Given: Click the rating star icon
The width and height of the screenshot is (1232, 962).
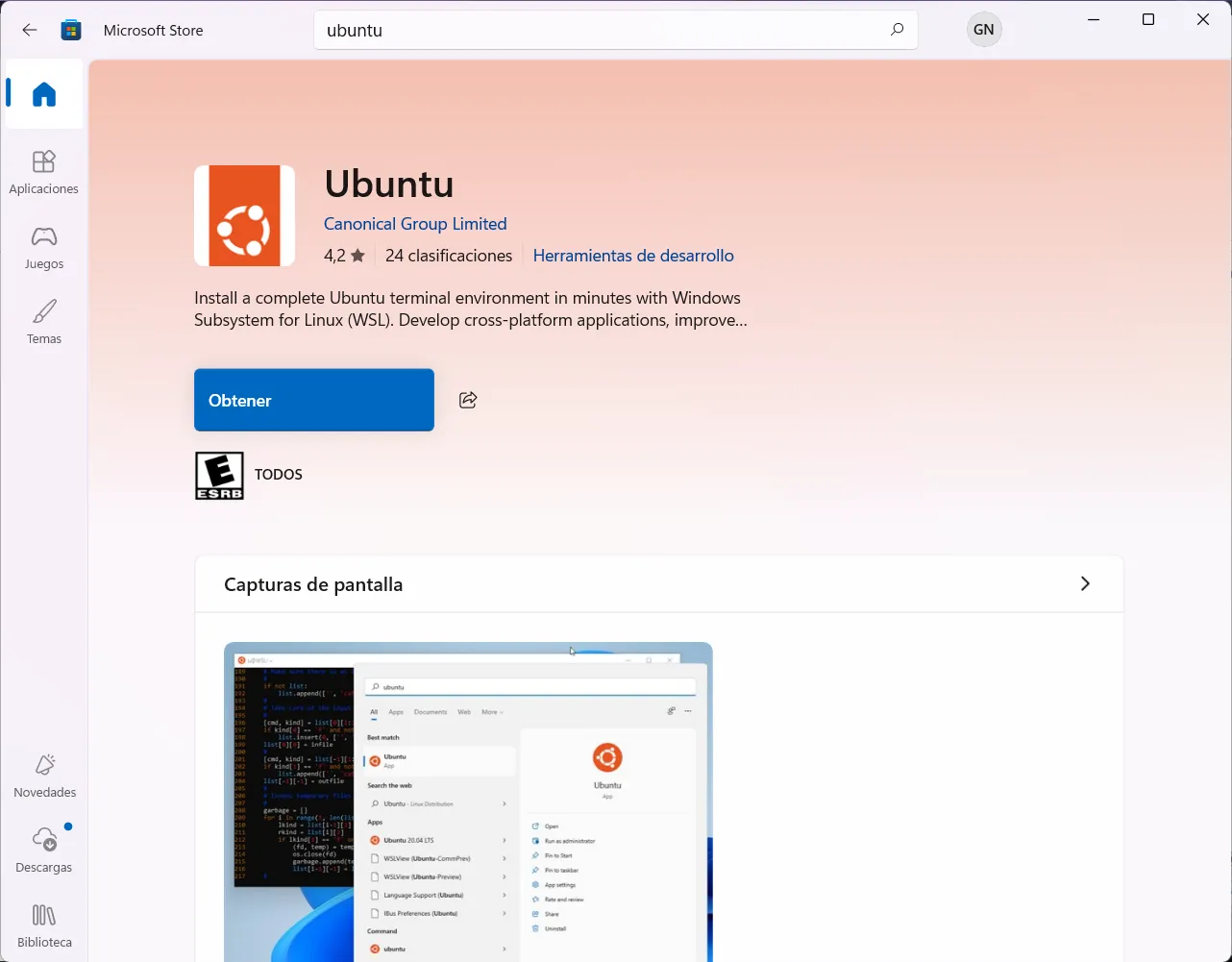Looking at the screenshot, I should (x=357, y=256).
